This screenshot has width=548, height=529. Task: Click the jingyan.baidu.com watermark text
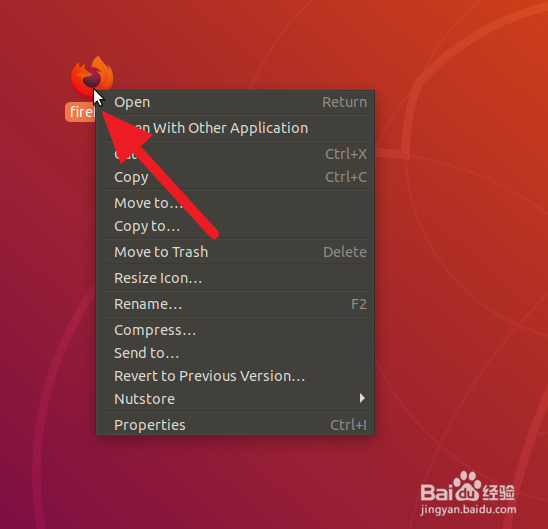pos(468,510)
